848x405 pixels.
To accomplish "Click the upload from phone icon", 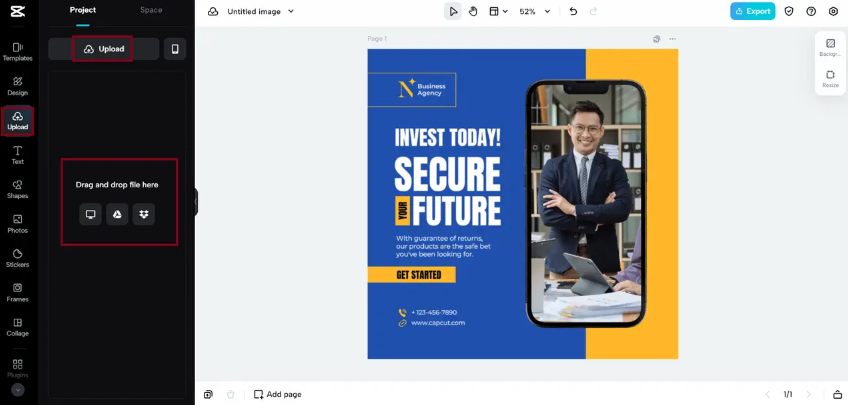I will tap(175, 49).
